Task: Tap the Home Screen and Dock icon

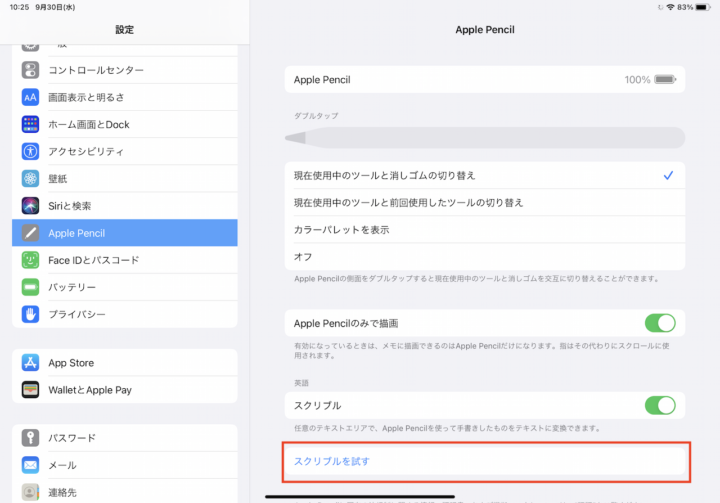Action: 30,124
